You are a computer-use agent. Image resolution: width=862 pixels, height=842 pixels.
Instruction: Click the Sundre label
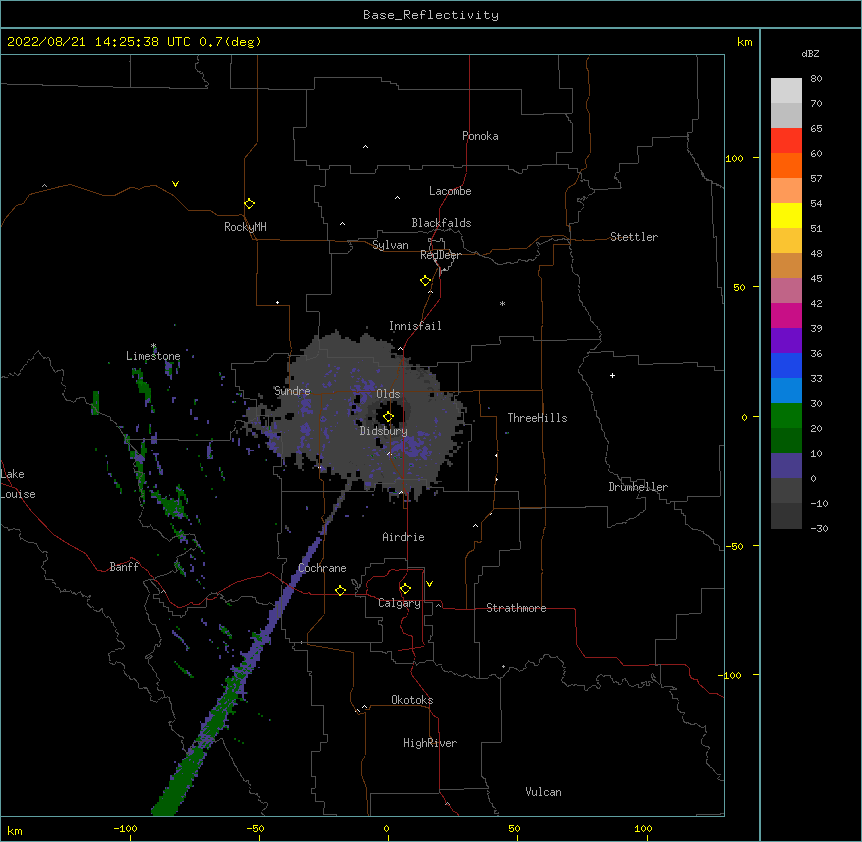292,391
